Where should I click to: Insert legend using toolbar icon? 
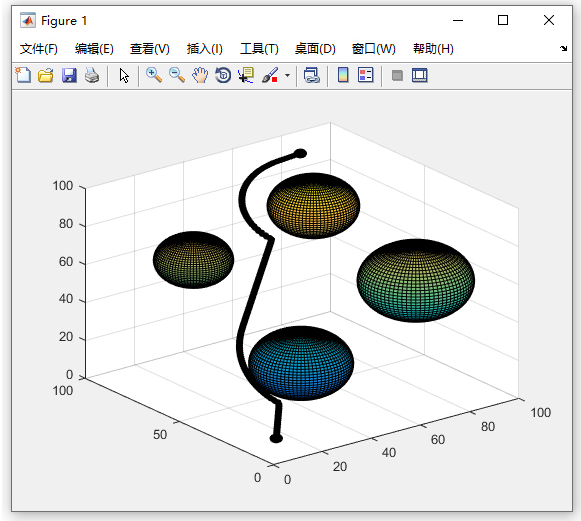click(x=366, y=75)
